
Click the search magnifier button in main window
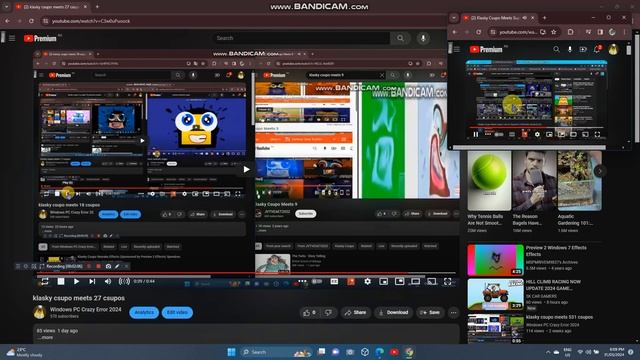pos(400,38)
